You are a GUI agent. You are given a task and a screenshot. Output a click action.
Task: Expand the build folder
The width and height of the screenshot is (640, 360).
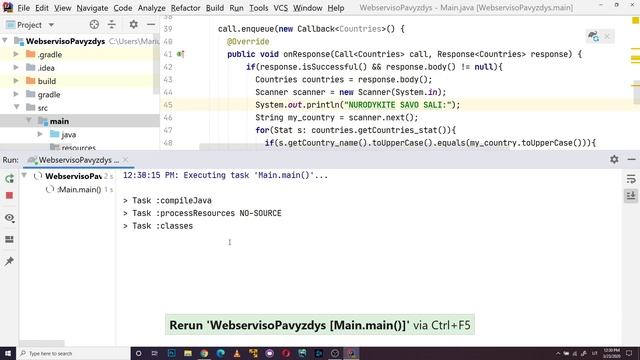tap(16, 81)
